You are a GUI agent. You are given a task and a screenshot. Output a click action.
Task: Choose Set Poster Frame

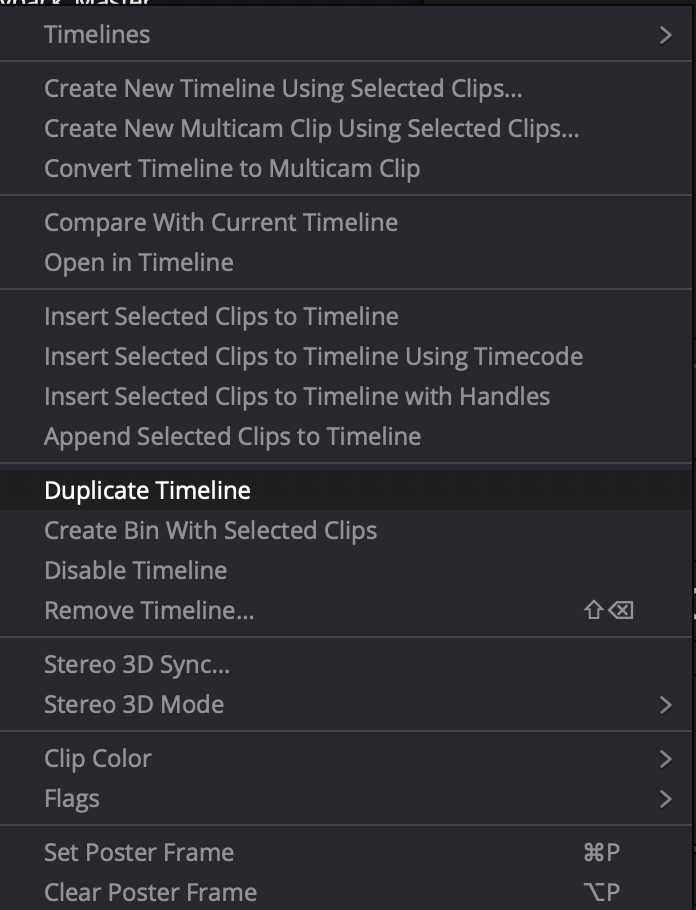pyautogui.click(x=346, y=853)
